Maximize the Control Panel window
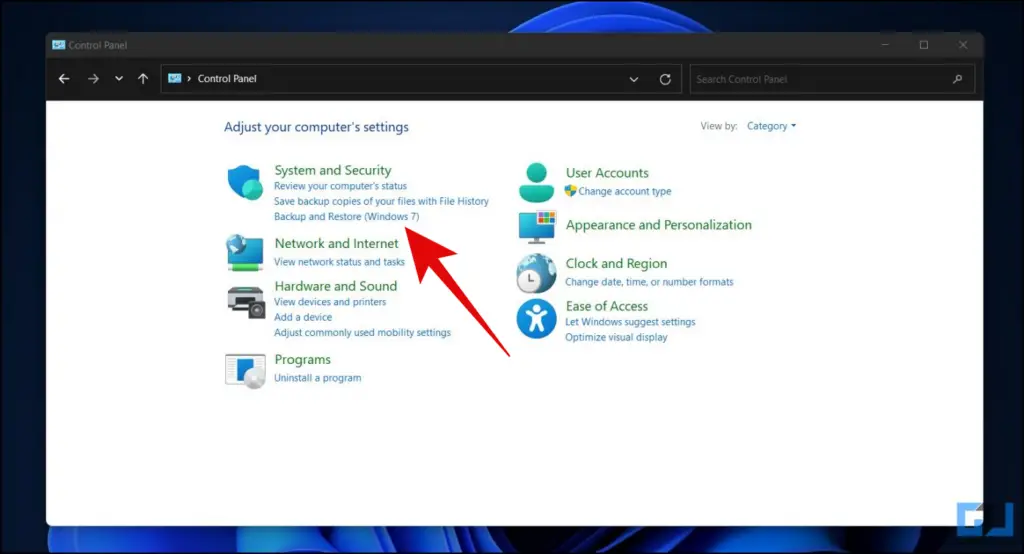1024x554 pixels. [x=923, y=45]
